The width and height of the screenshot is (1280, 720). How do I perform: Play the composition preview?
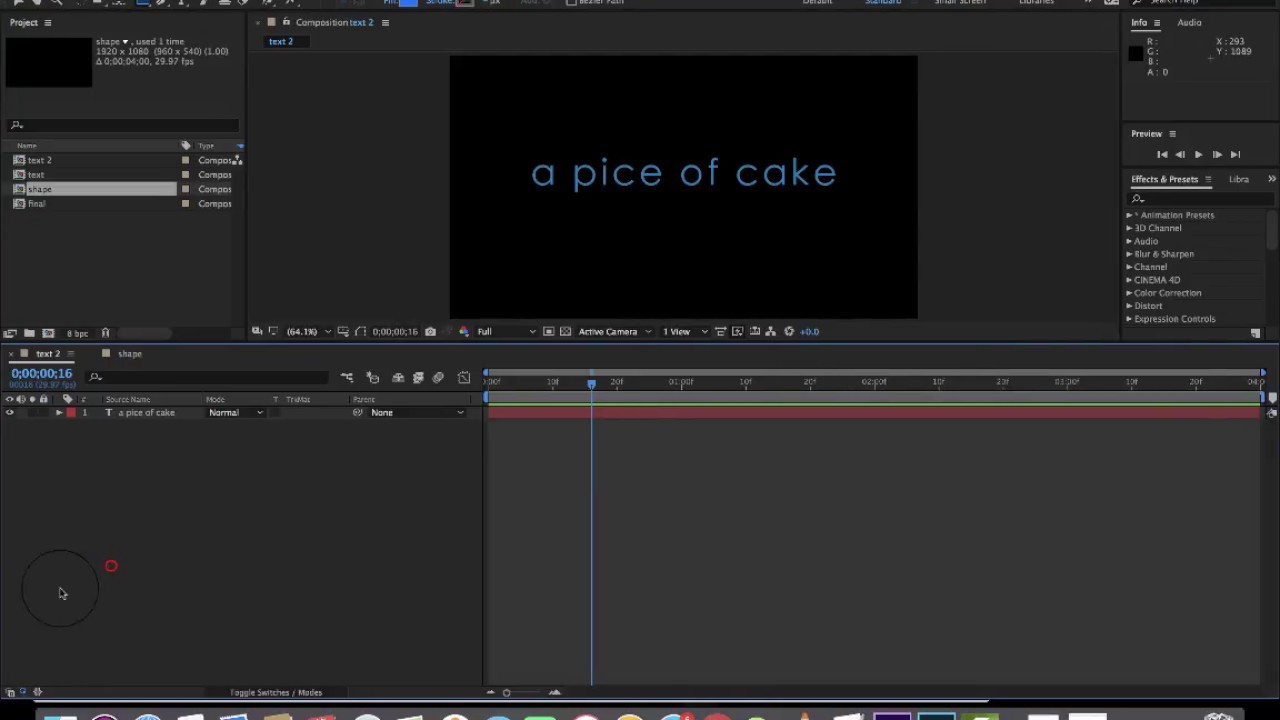tap(1198, 154)
